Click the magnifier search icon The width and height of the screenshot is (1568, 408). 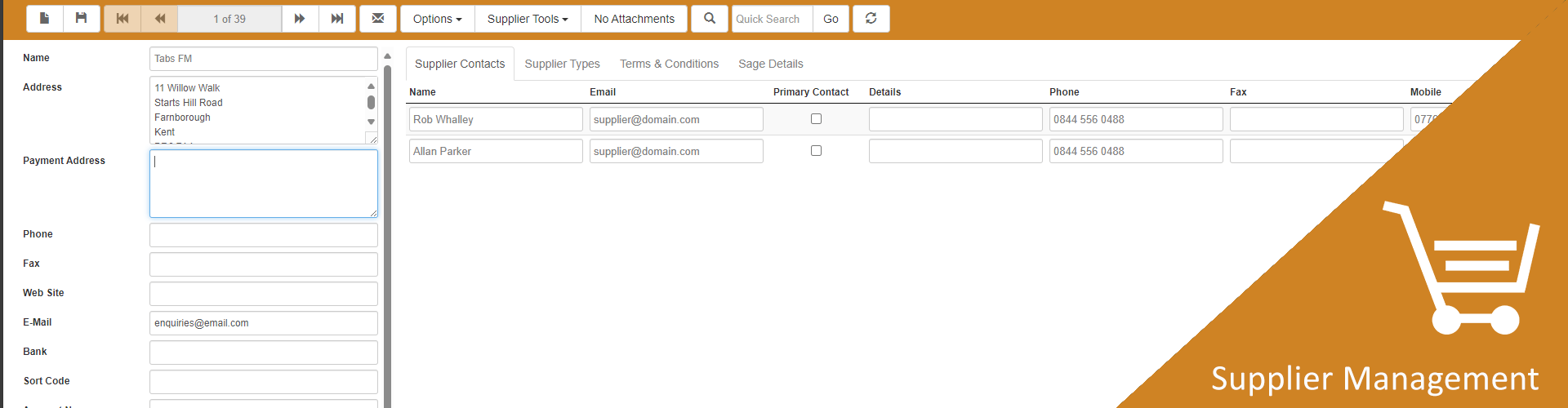tap(710, 19)
